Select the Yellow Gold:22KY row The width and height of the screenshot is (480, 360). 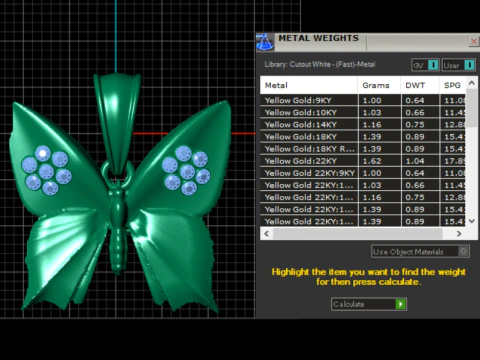(x=363, y=161)
